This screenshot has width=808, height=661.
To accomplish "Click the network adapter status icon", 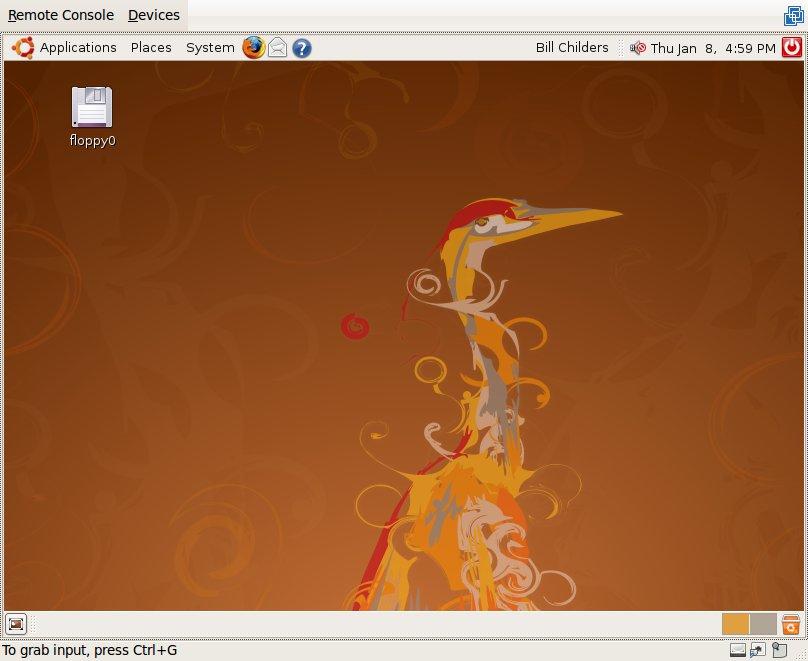I will click(x=758, y=650).
